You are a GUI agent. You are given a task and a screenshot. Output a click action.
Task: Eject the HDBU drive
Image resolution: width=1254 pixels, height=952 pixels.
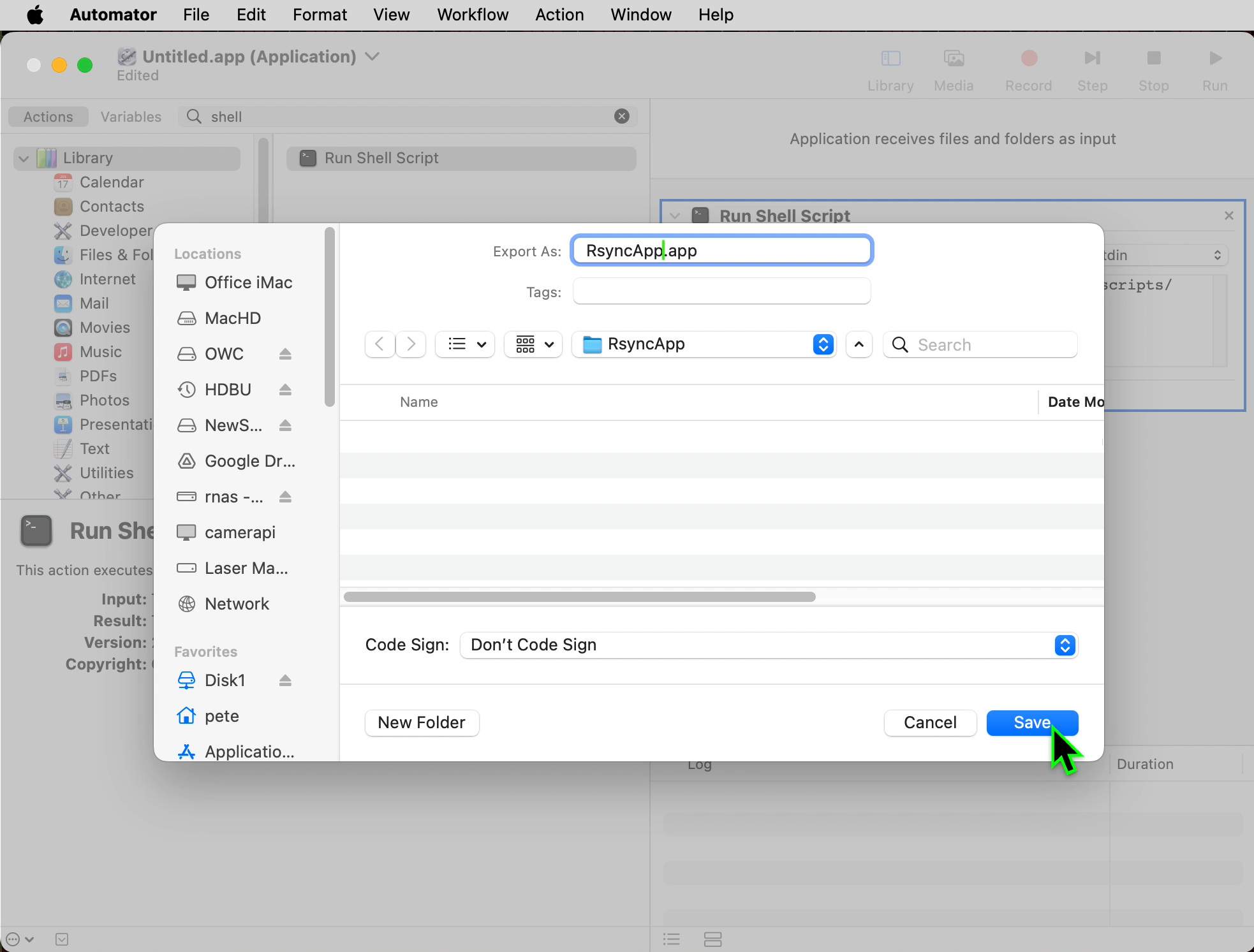click(285, 390)
